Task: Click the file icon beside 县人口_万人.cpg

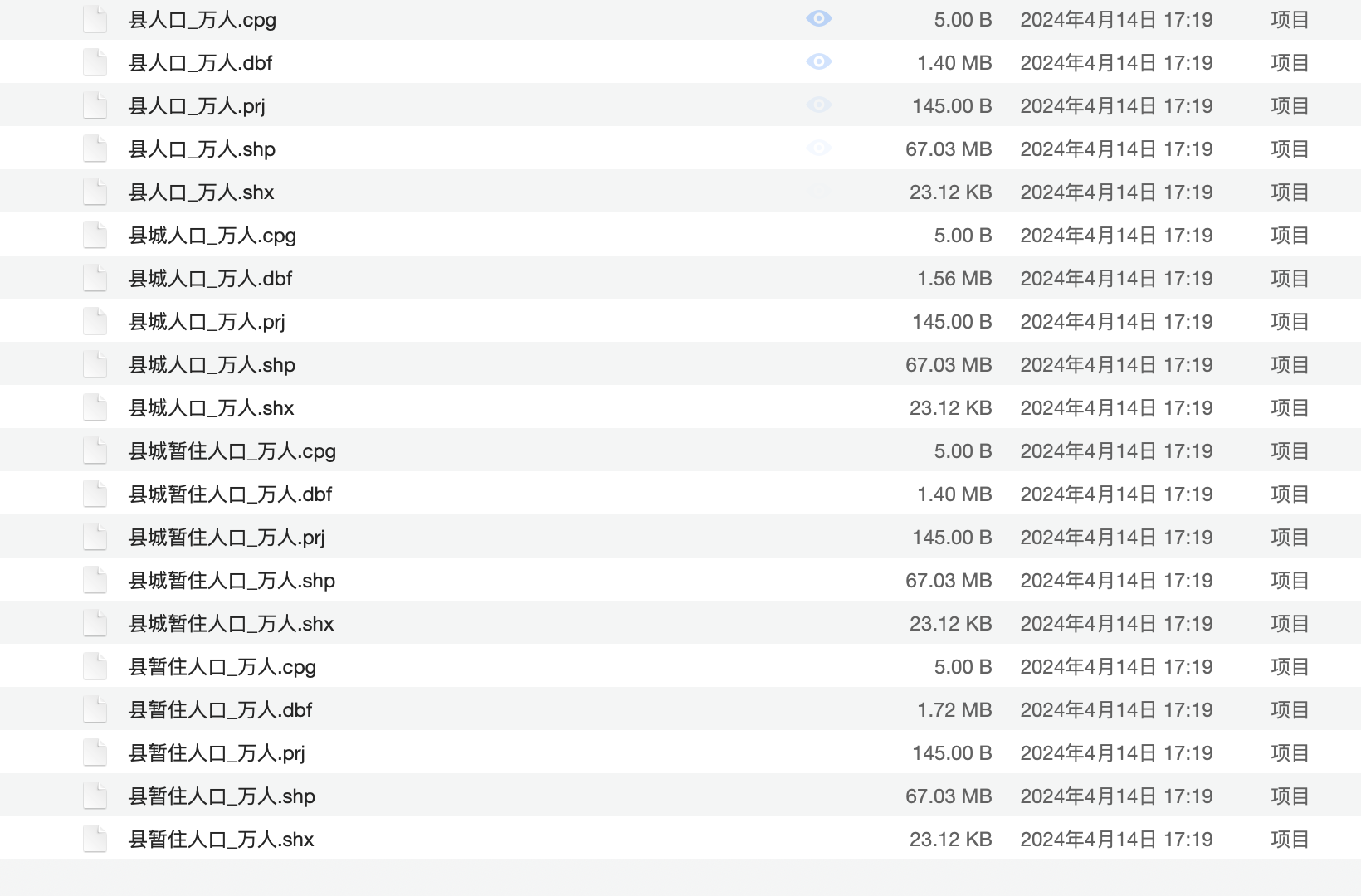Action: pos(95,19)
